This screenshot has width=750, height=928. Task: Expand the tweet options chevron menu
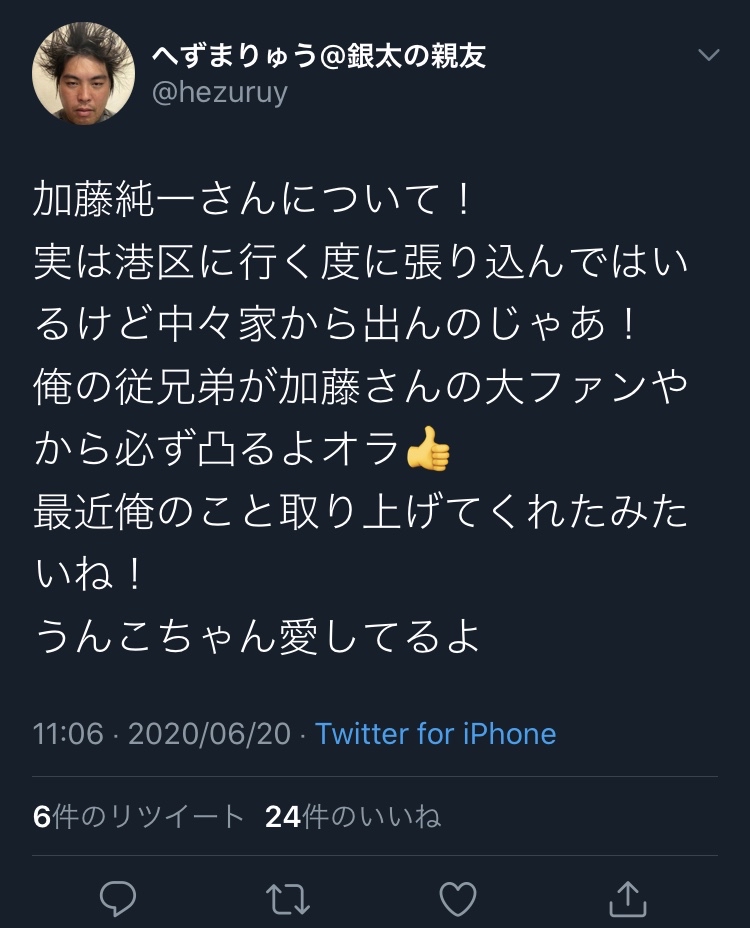(709, 55)
